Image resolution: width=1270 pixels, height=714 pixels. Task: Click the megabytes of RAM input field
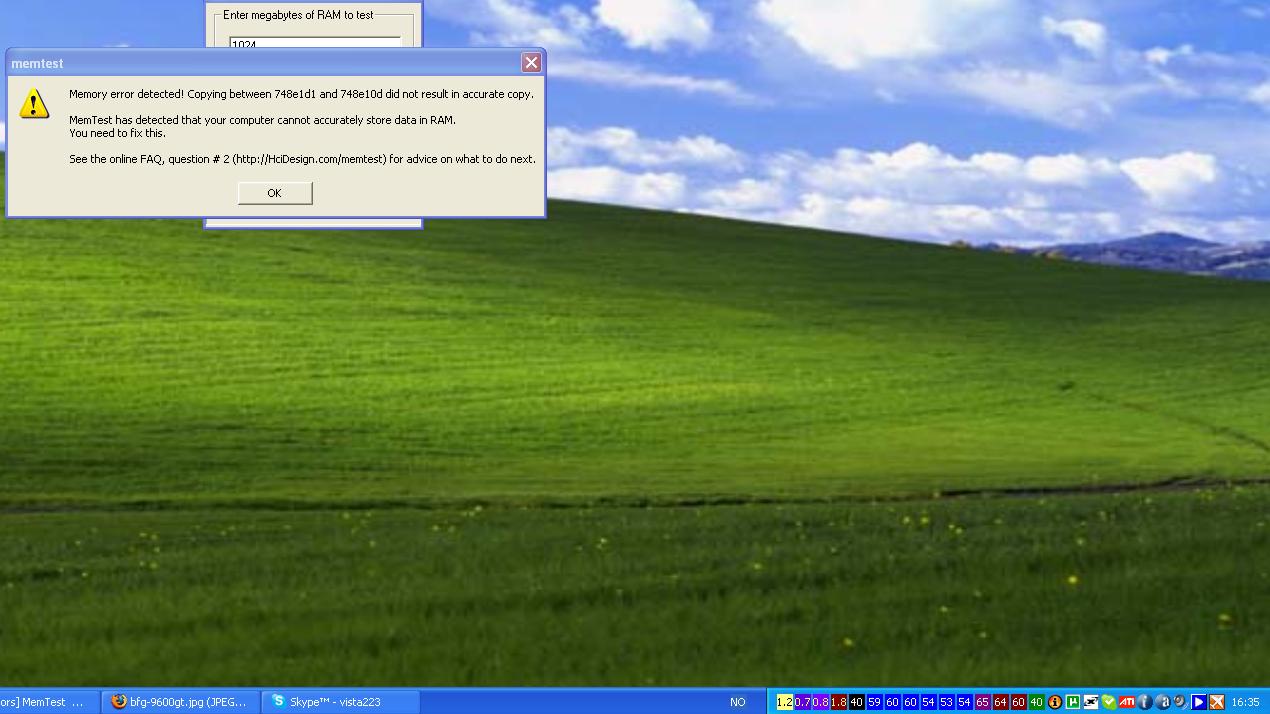click(x=315, y=43)
